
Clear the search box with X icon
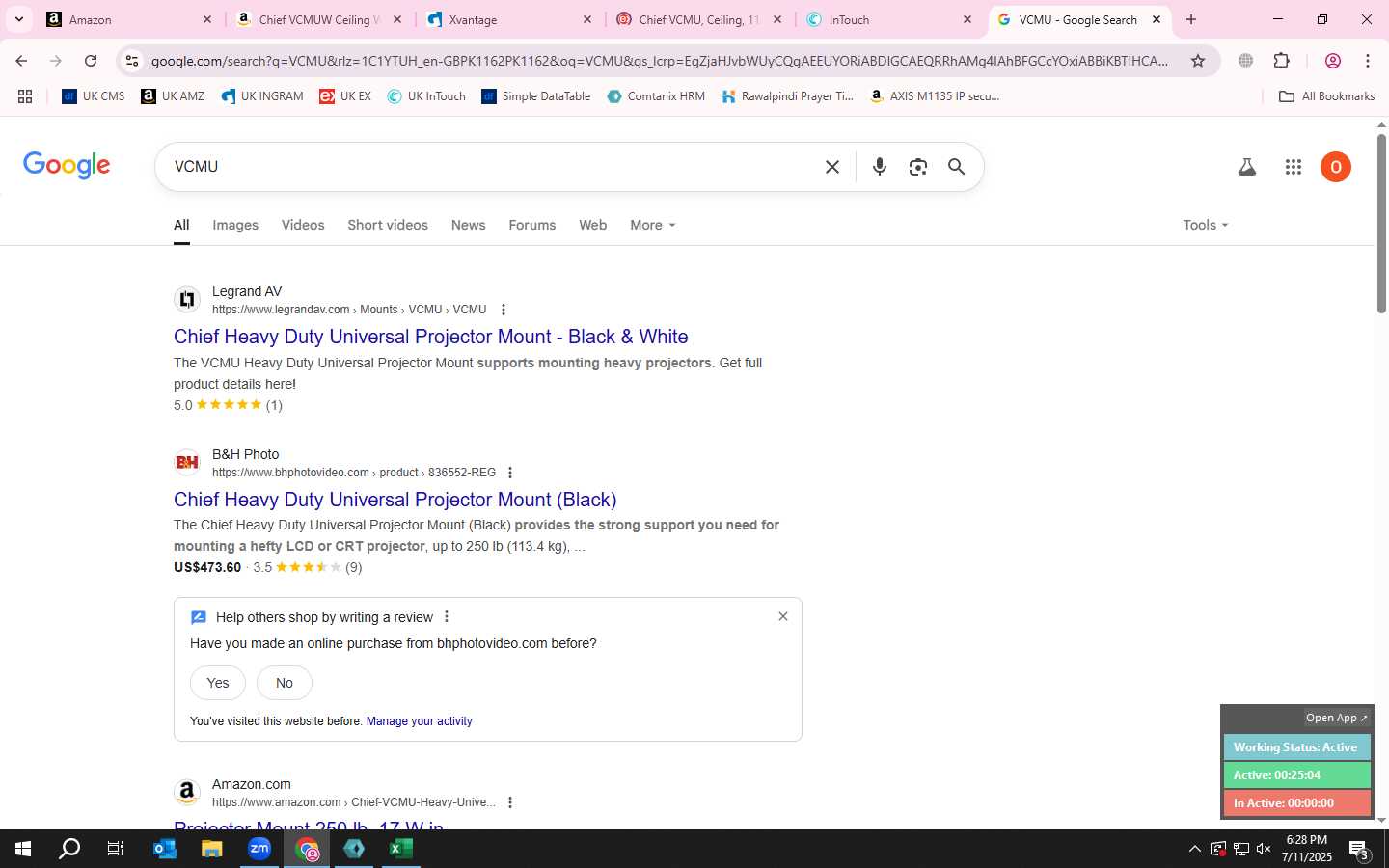[x=832, y=167]
